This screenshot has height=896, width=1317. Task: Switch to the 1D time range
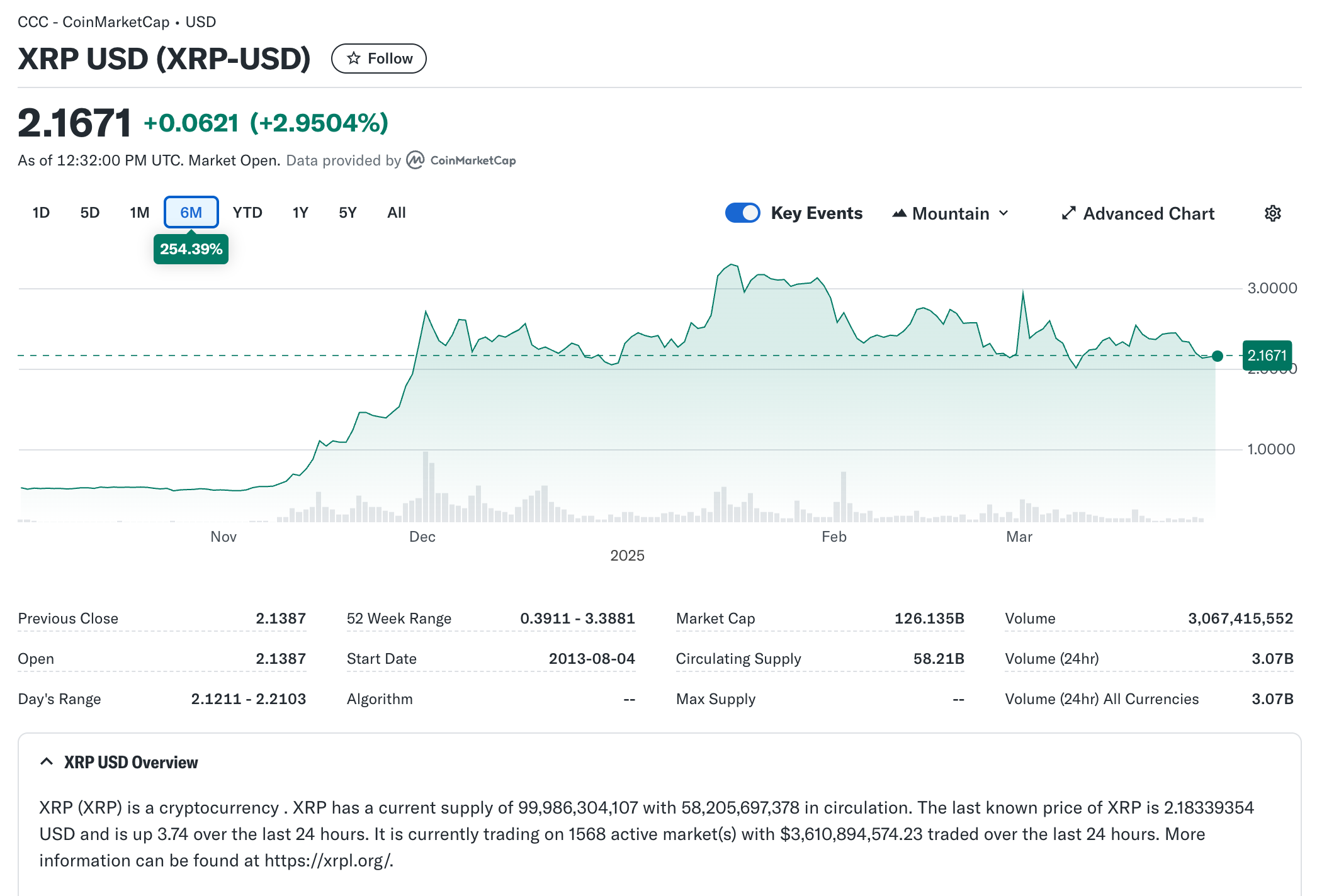41,213
